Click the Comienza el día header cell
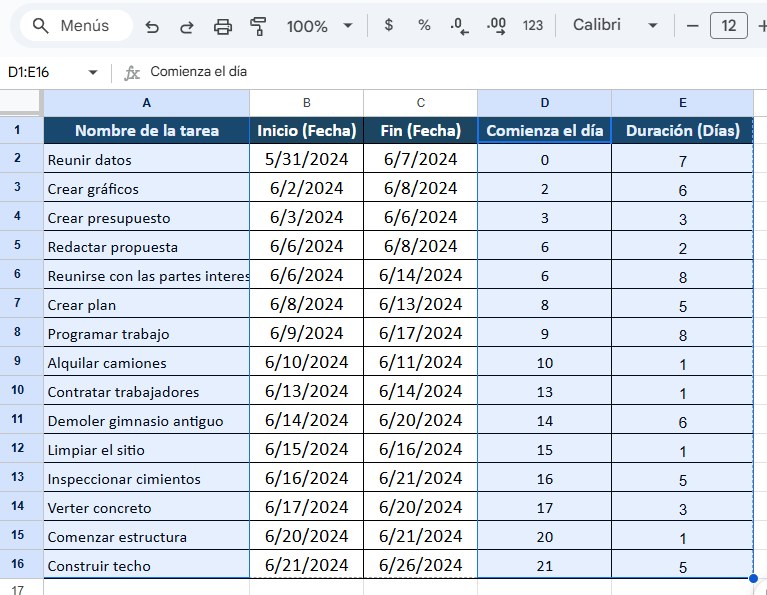 (x=544, y=131)
